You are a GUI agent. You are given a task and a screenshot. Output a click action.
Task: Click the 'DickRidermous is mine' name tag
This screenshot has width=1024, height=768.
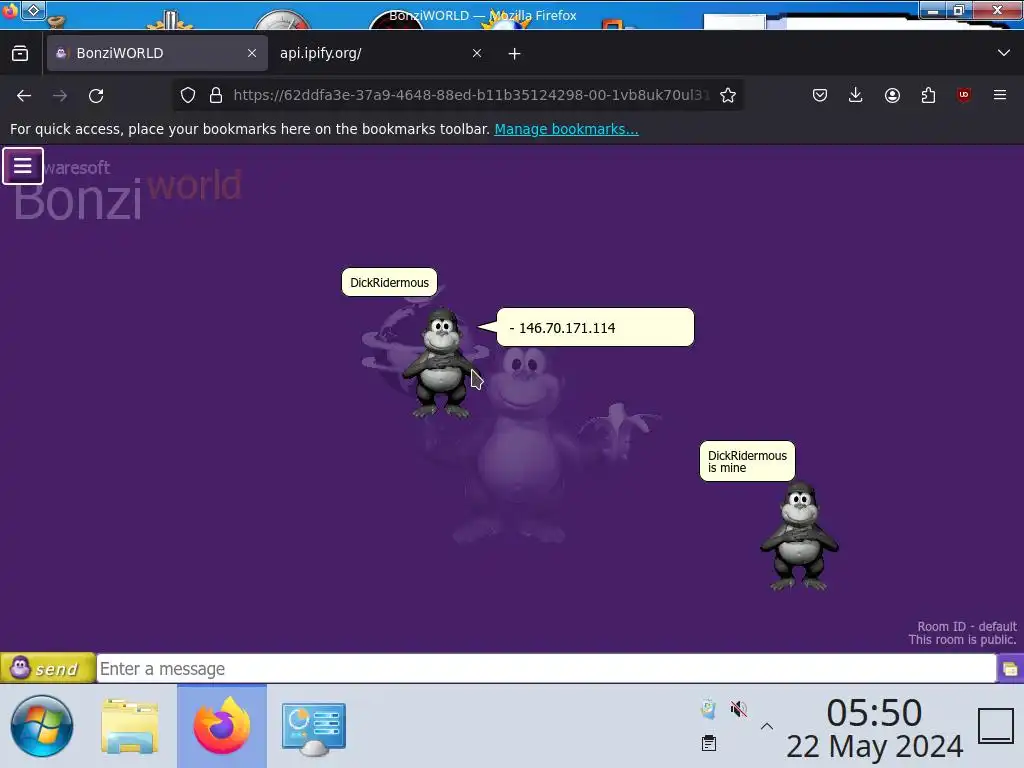747,461
